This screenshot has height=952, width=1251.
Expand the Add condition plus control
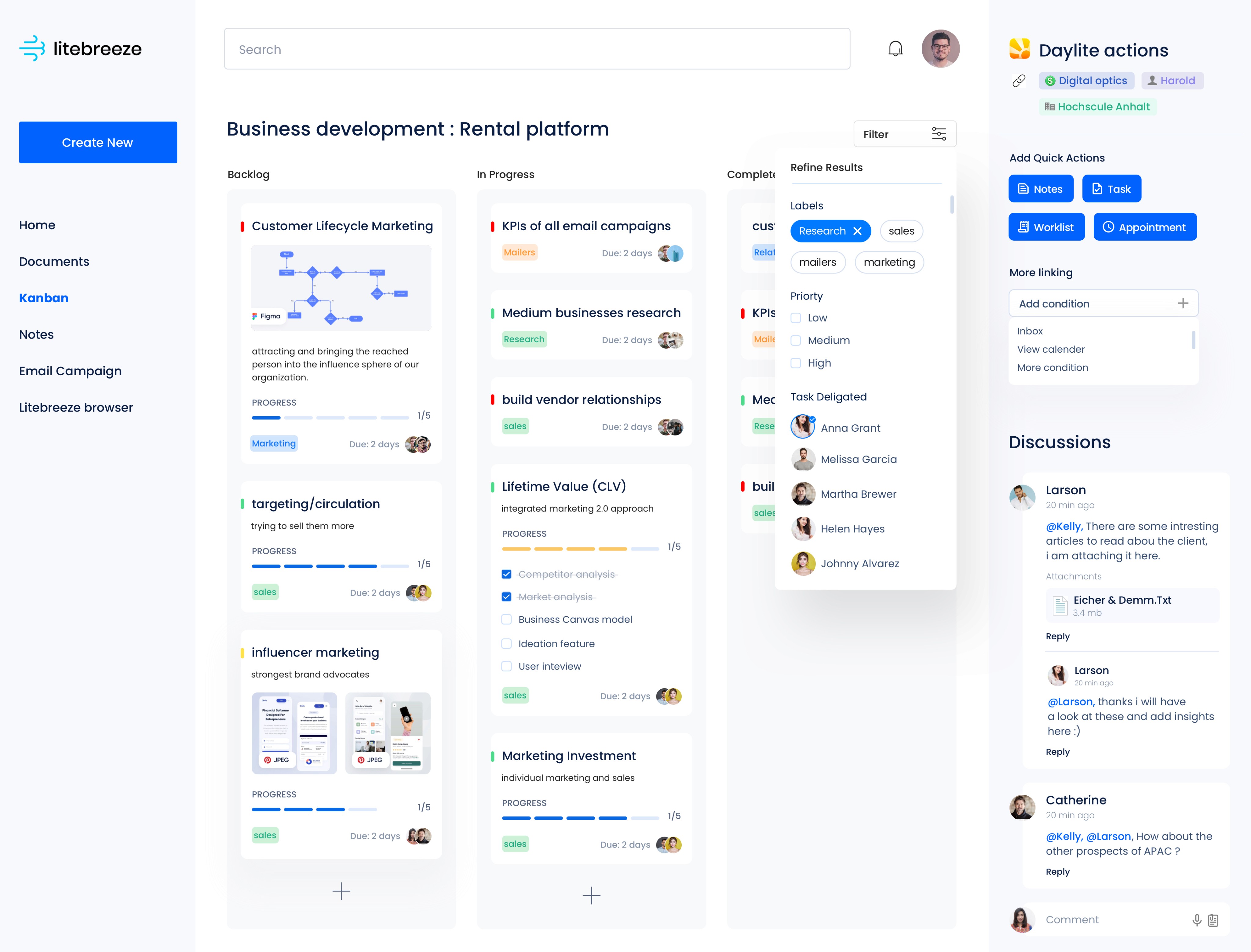click(1182, 303)
